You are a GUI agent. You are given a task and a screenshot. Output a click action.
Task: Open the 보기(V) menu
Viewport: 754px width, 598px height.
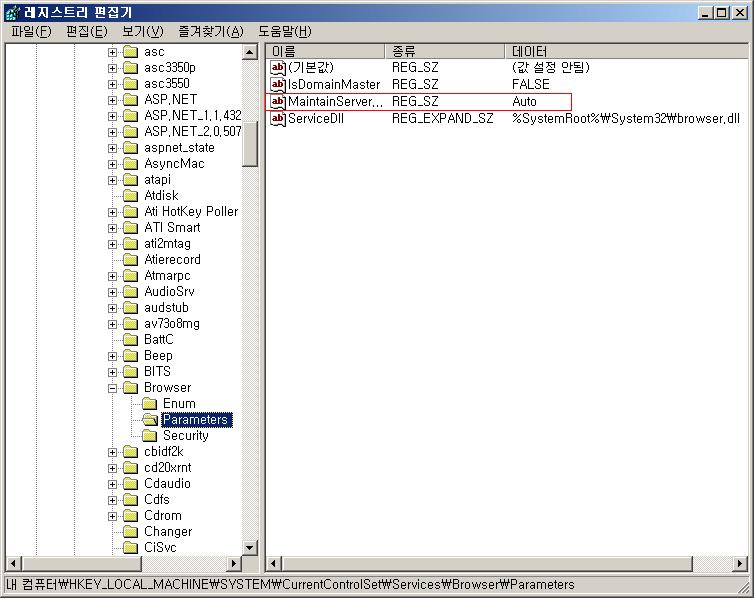tap(142, 32)
